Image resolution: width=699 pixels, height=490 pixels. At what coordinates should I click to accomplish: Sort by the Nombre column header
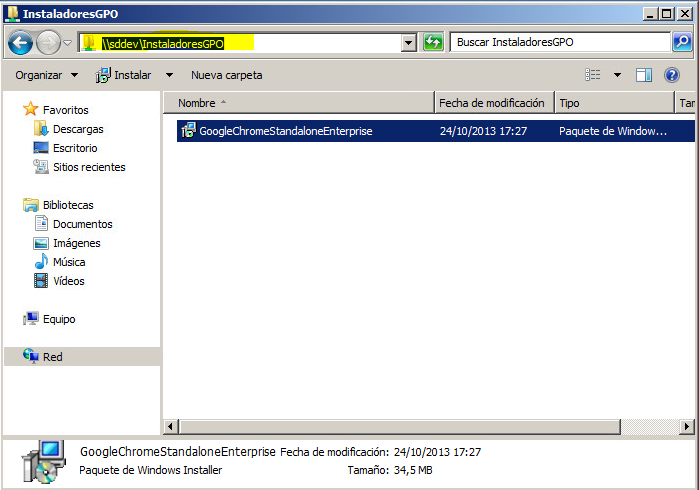299,103
